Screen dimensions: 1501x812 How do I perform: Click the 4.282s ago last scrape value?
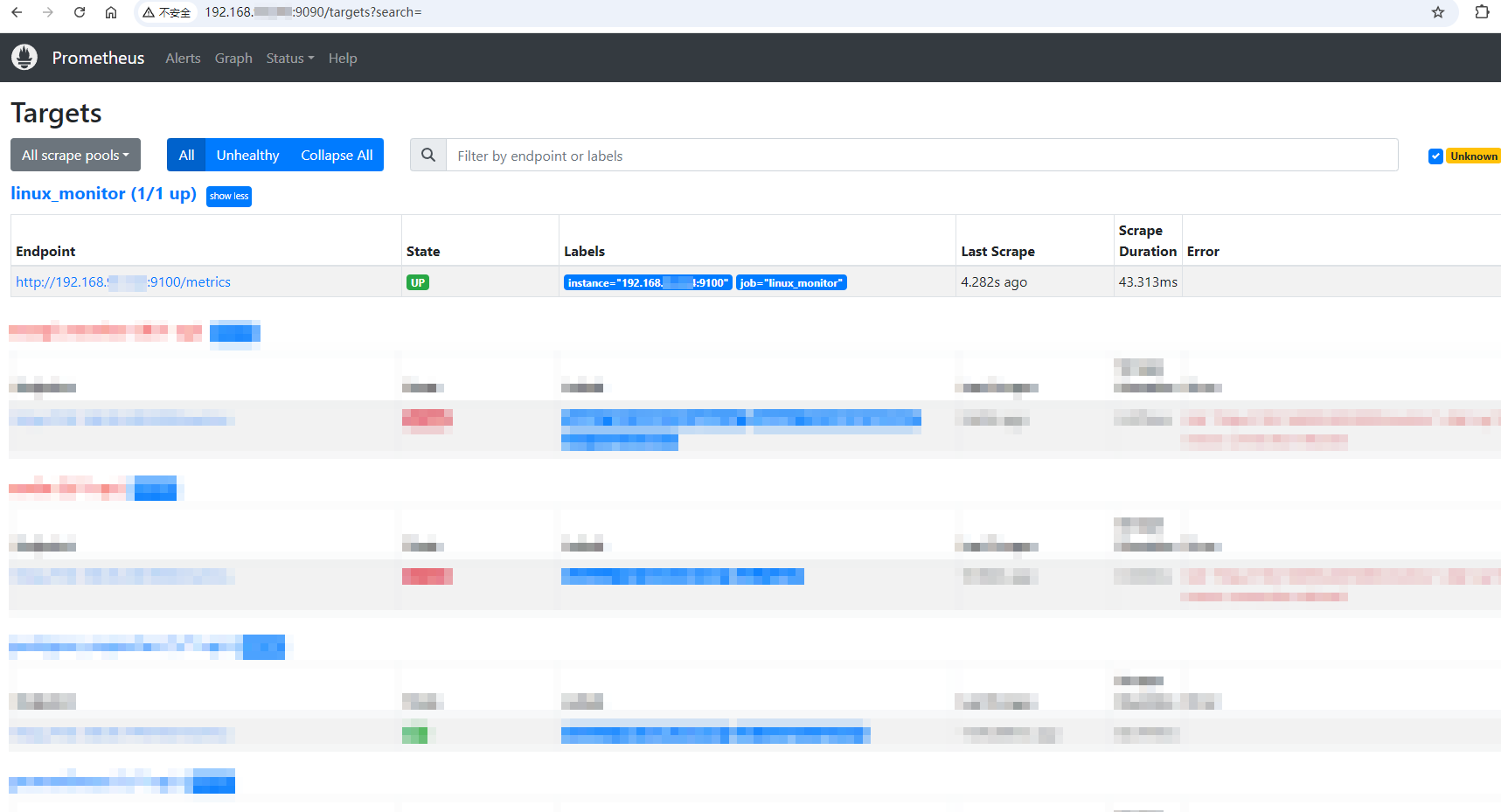994,281
